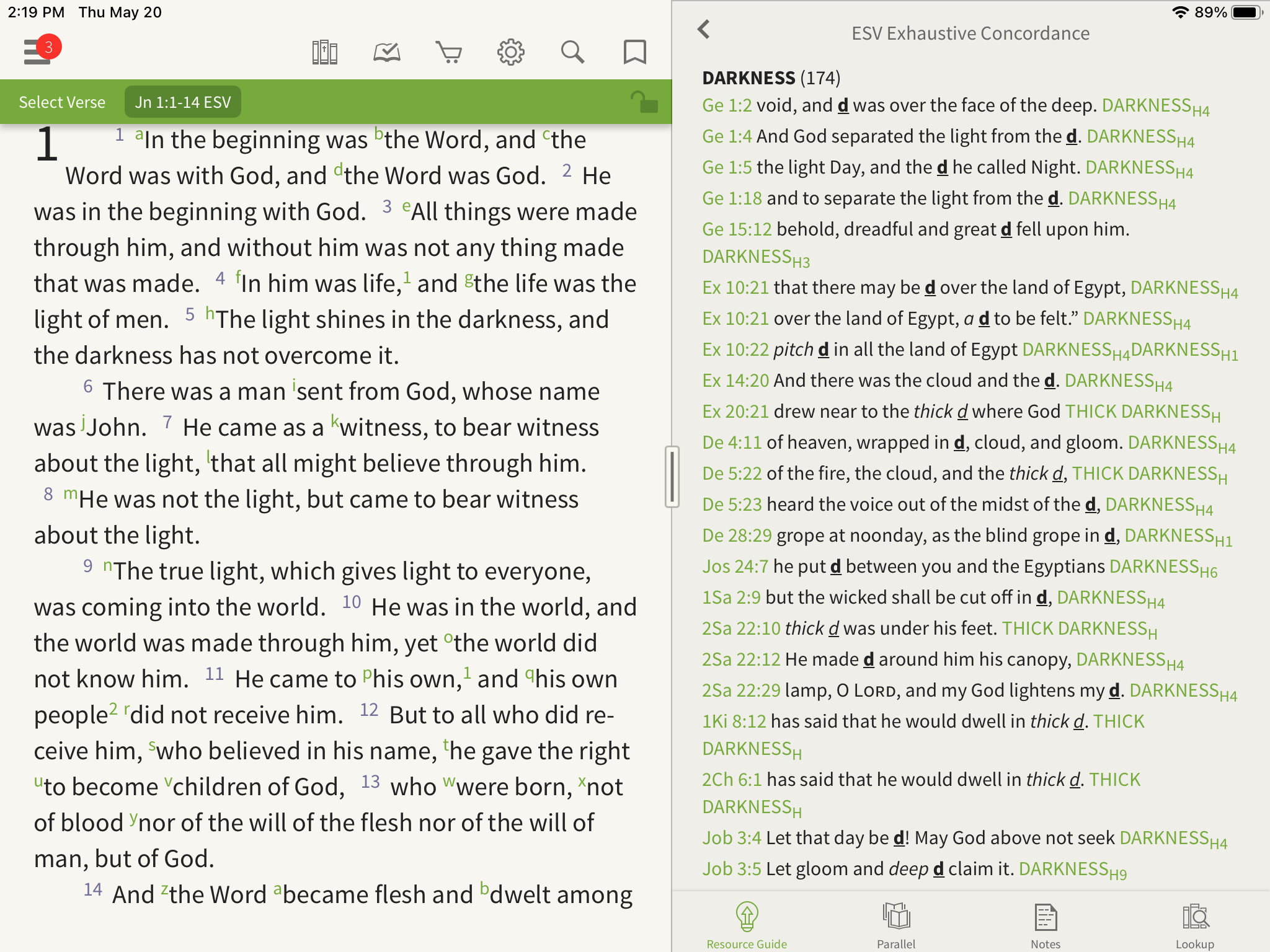Tap DARKNESS H3 link under Ge 15:12
This screenshot has height=952, width=1270.
[x=756, y=258]
